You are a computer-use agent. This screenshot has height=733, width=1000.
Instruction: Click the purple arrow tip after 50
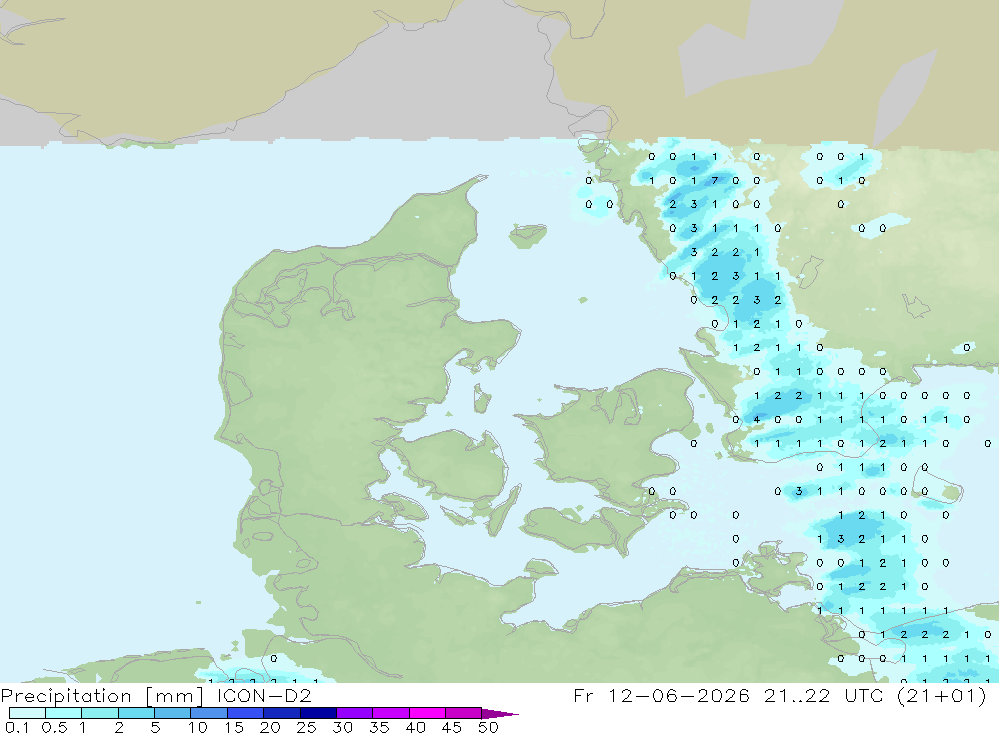click(x=500, y=714)
